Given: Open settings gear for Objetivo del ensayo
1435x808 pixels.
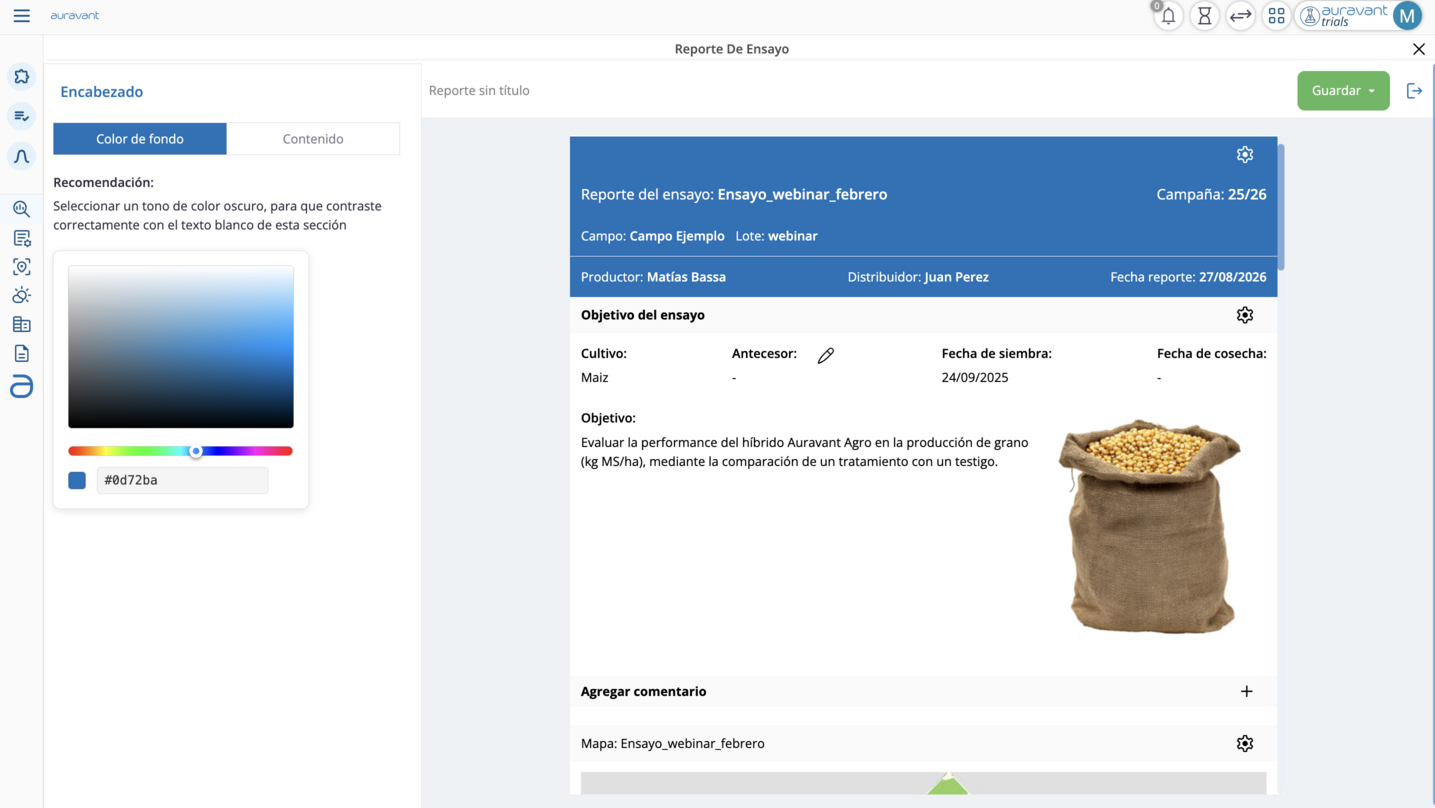Looking at the screenshot, I should coord(1245,315).
